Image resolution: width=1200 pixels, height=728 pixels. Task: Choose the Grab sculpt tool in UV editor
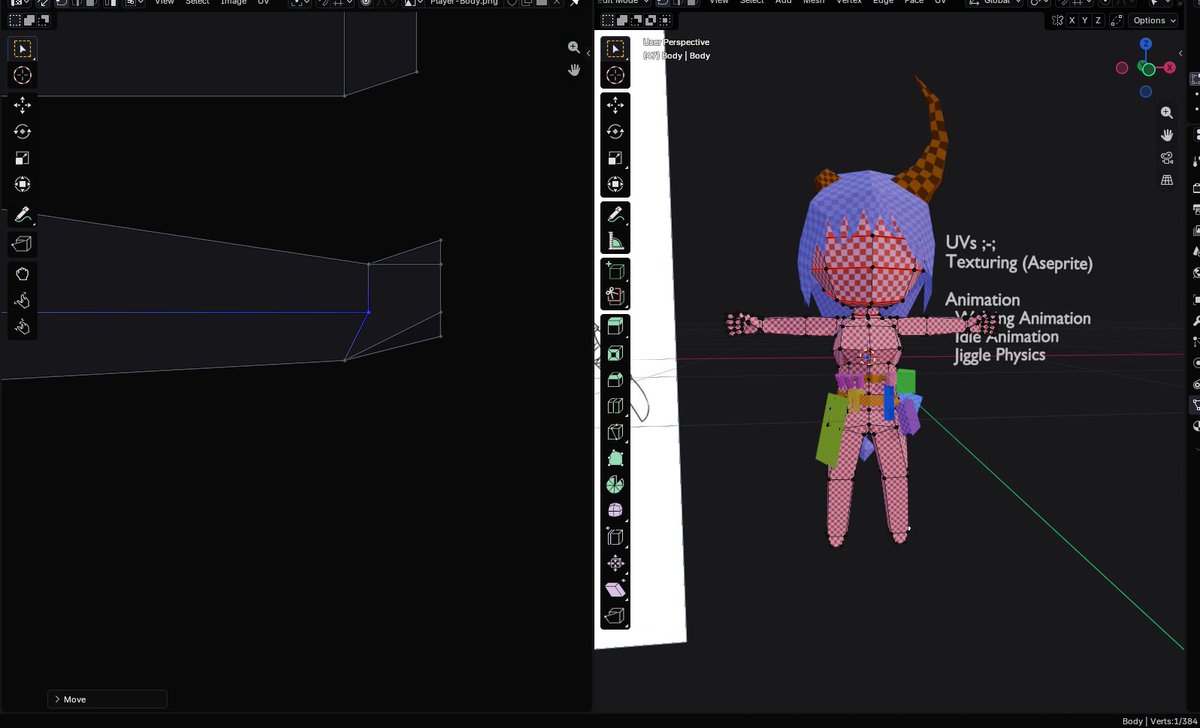coord(22,273)
